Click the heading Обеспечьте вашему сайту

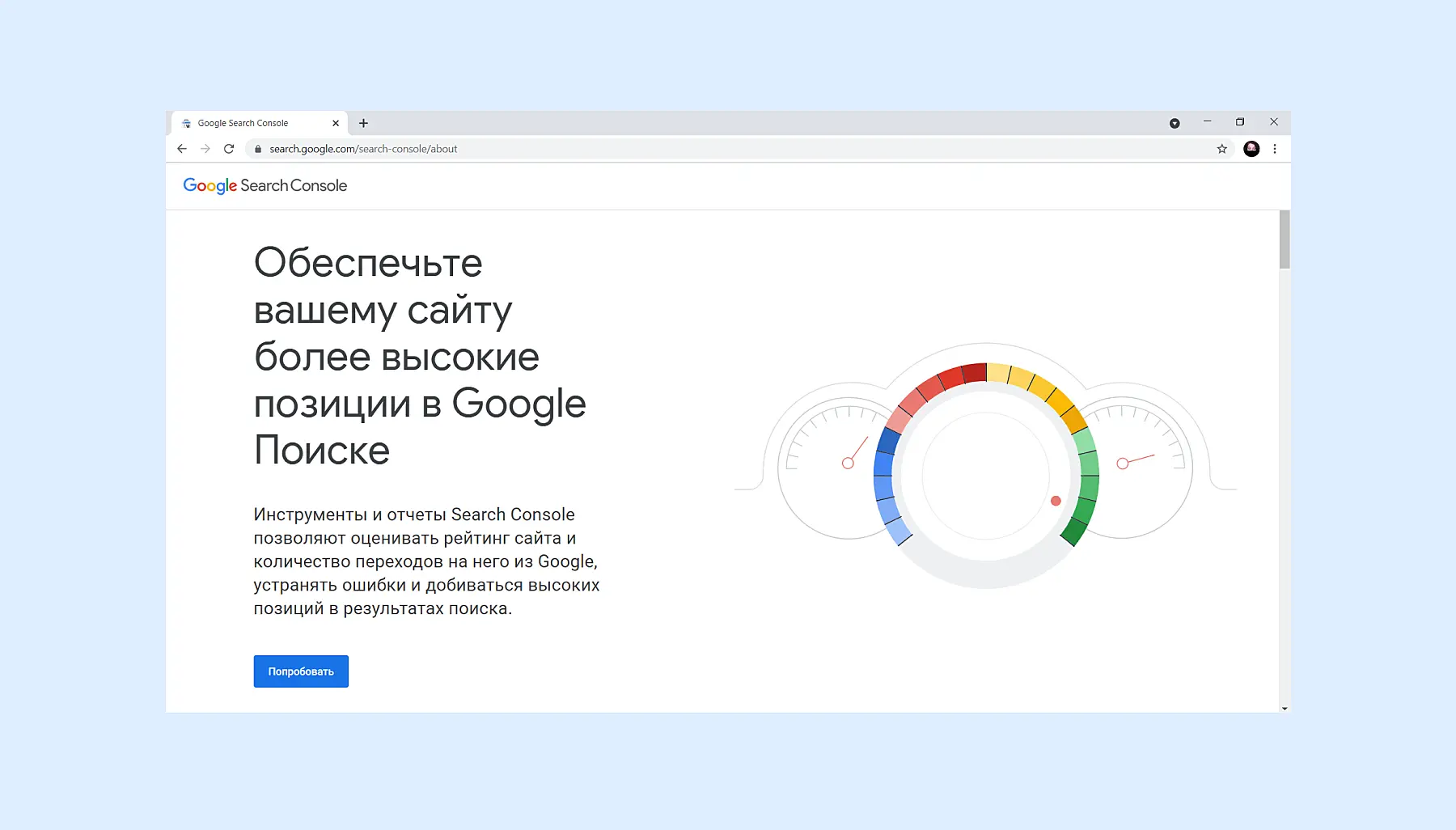coord(420,357)
